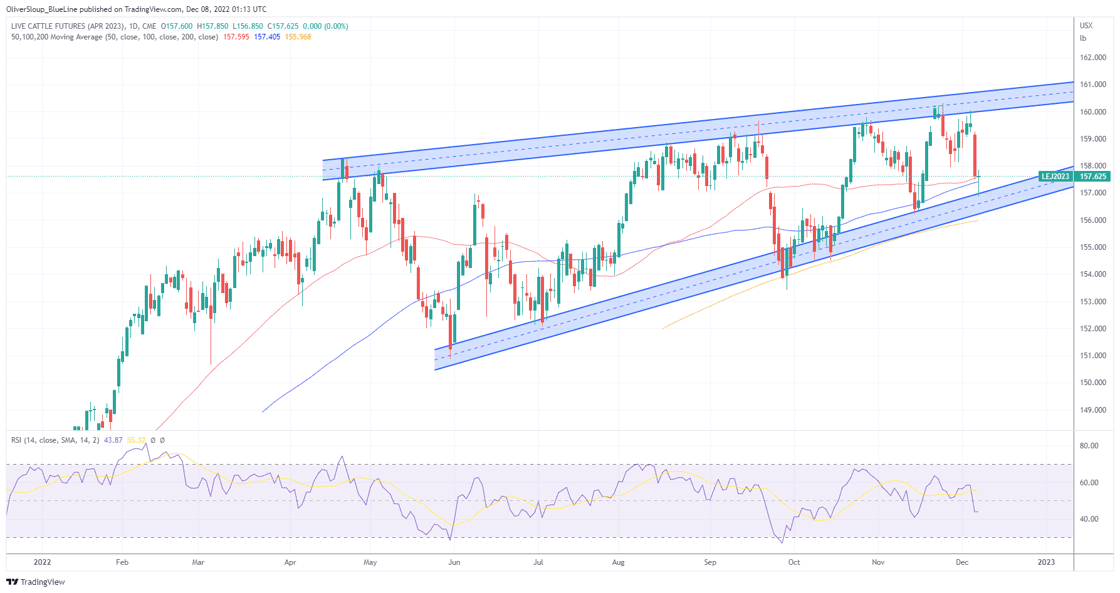Screen dimensions: 1120x593
Task: Click the blue 157.405 moving average value
Action: click(267, 36)
